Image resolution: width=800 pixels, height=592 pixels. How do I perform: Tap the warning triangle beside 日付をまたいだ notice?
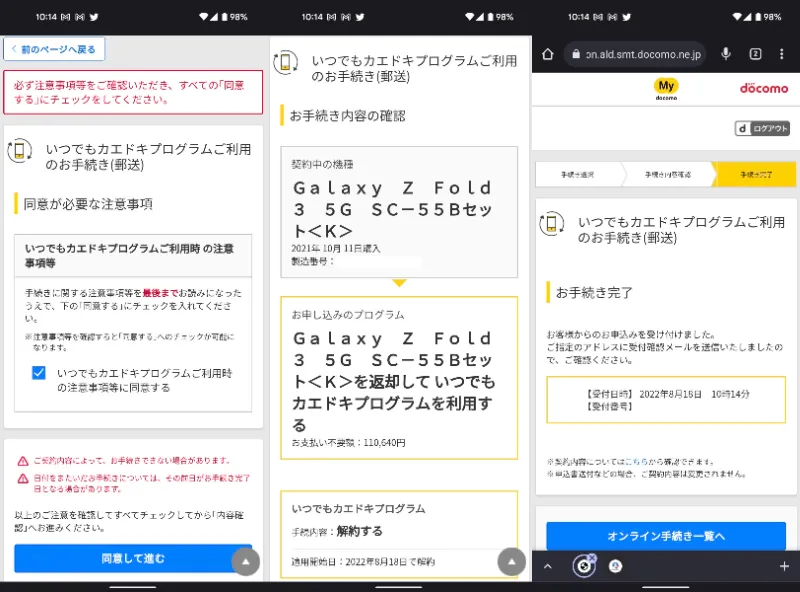tap(23, 479)
